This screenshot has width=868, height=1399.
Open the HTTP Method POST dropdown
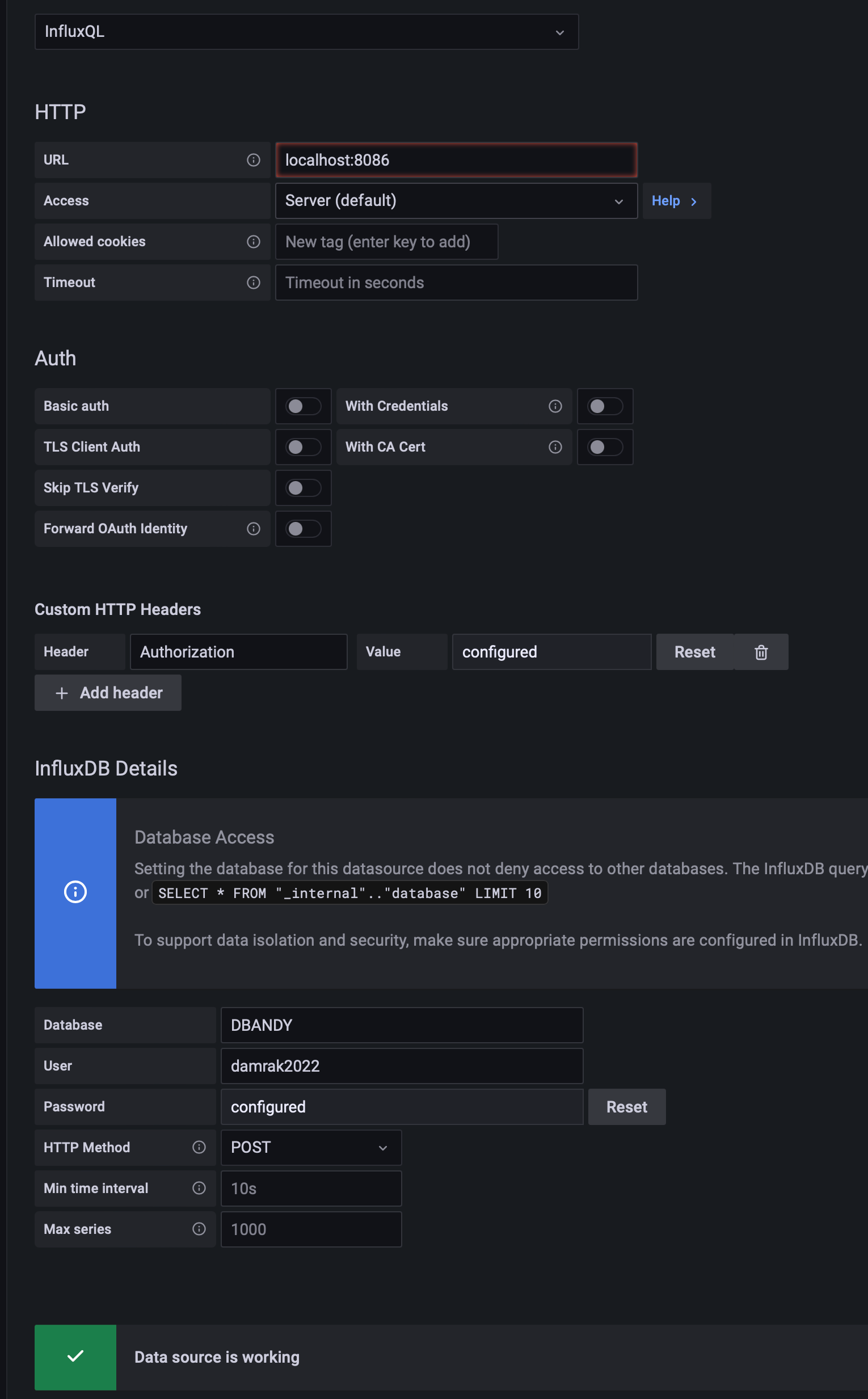click(311, 1148)
